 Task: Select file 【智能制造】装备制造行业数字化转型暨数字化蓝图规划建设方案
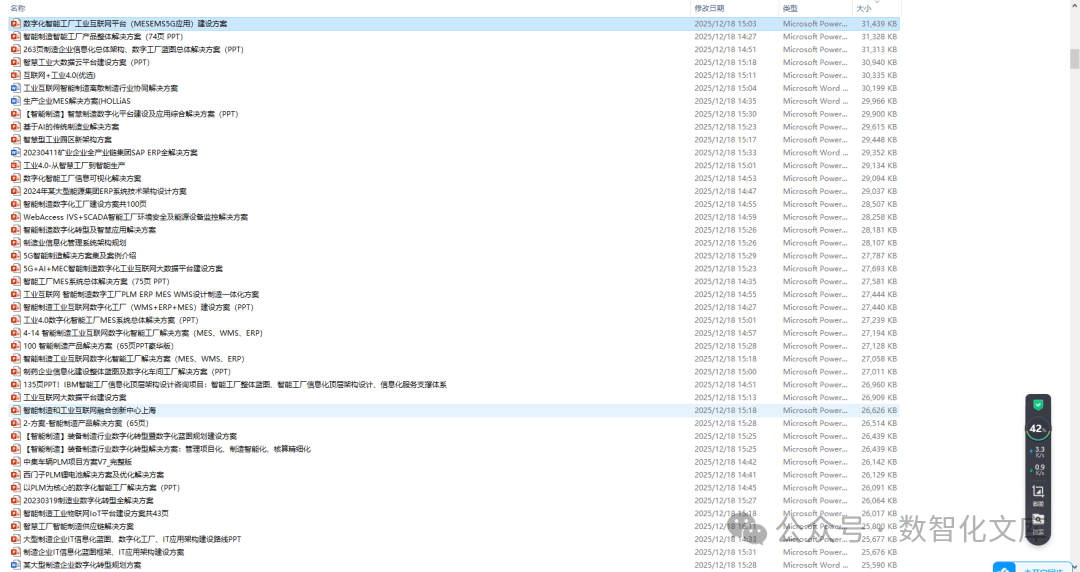pos(129,436)
